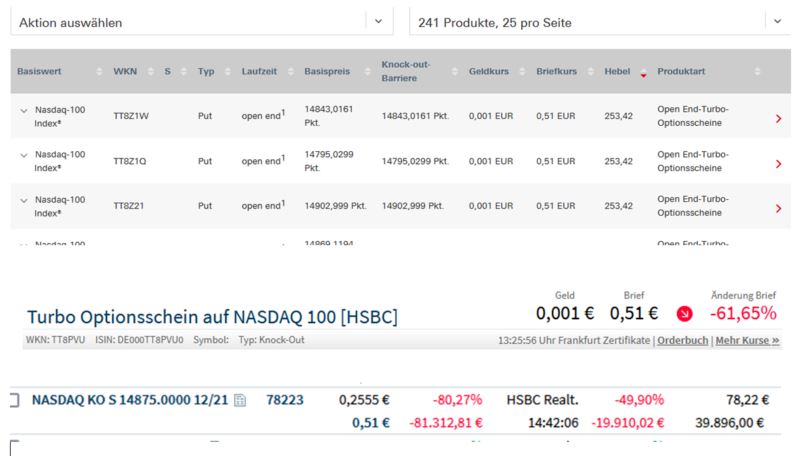Screen dimensions: 793x456
Task: Sort table by Basispreis column
Action: point(367,72)
